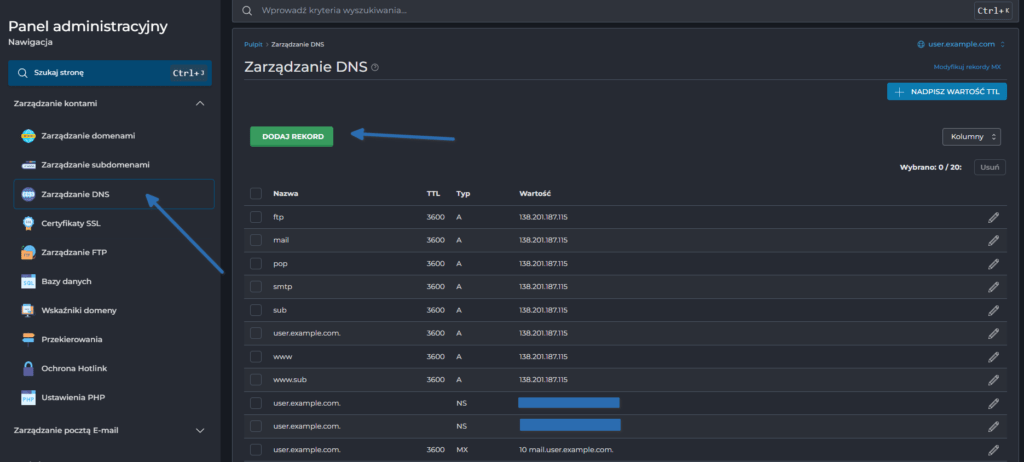The height and width of the screenshot is (462, 1024).
Task: Click the Certyfikaty SSL icon
Action: (28, 223)
